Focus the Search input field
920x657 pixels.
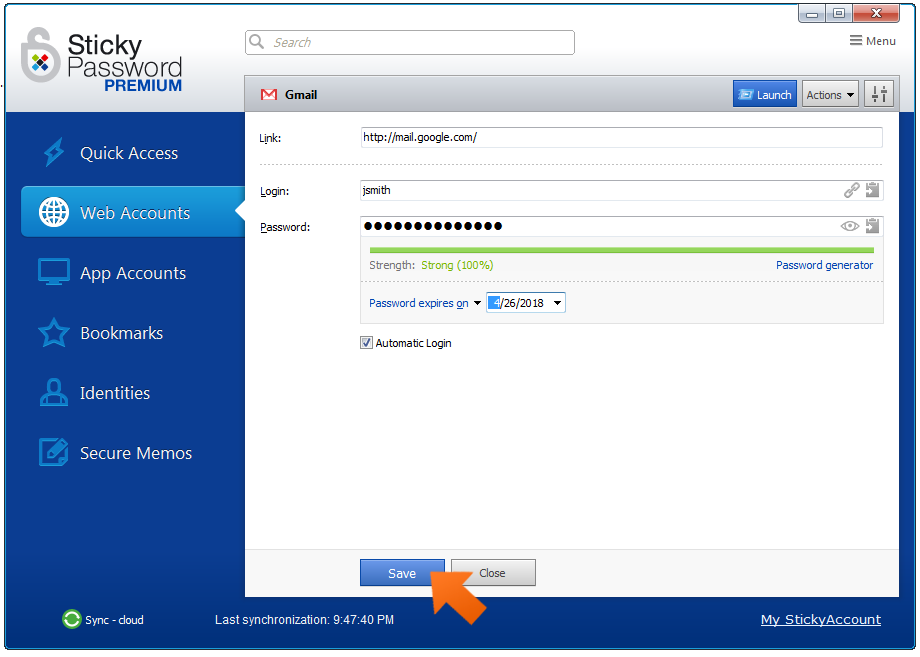(x=410, y=42)
